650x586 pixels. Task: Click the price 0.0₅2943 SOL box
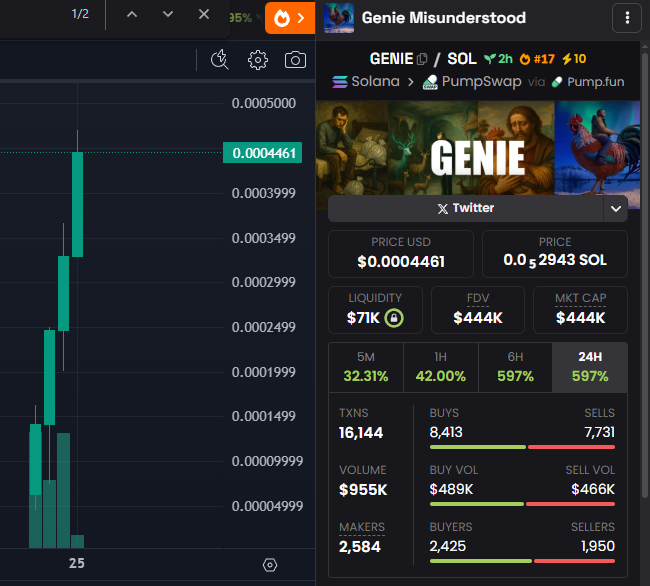pyautogui.click(x=555, y=254)
